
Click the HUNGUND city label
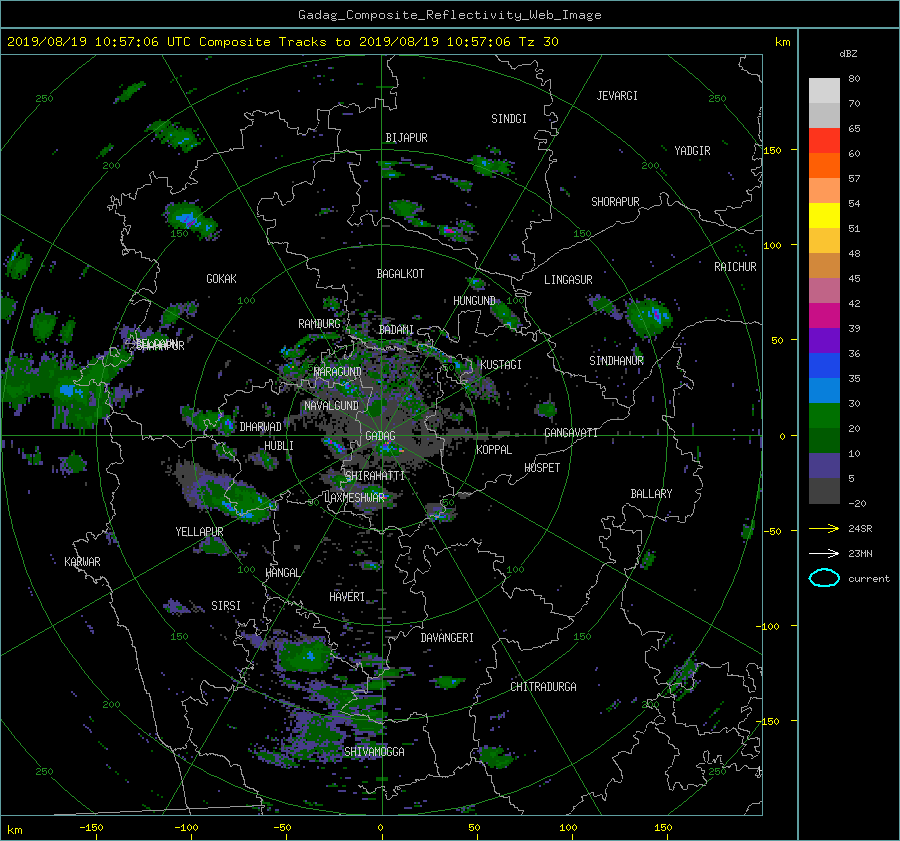pos(474,301)
